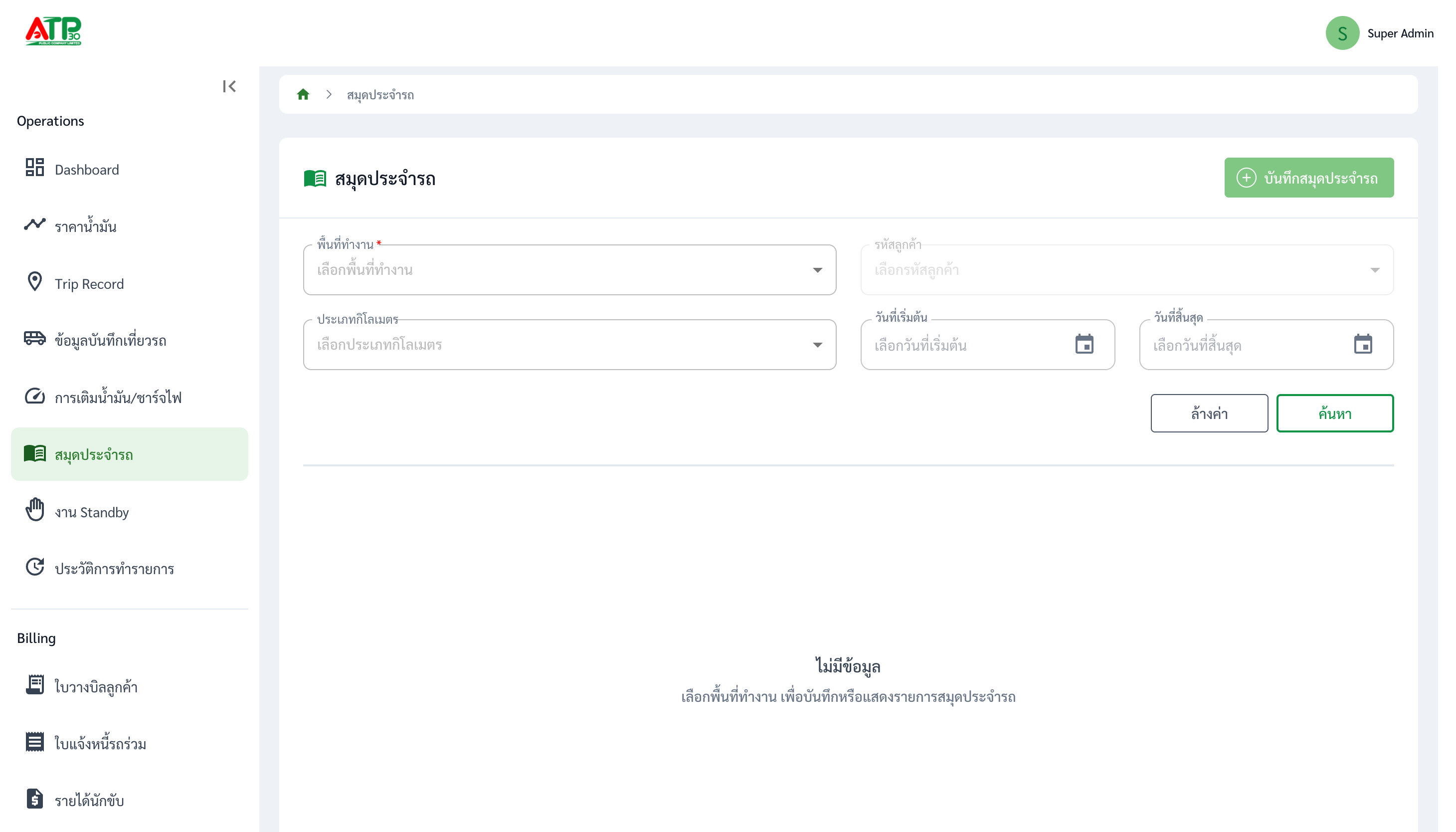Viewport: 1456px width, 832px height.
Task: Click the บันทึกสมุดประจำรถ green button
Action: [x=1308, y=178]
